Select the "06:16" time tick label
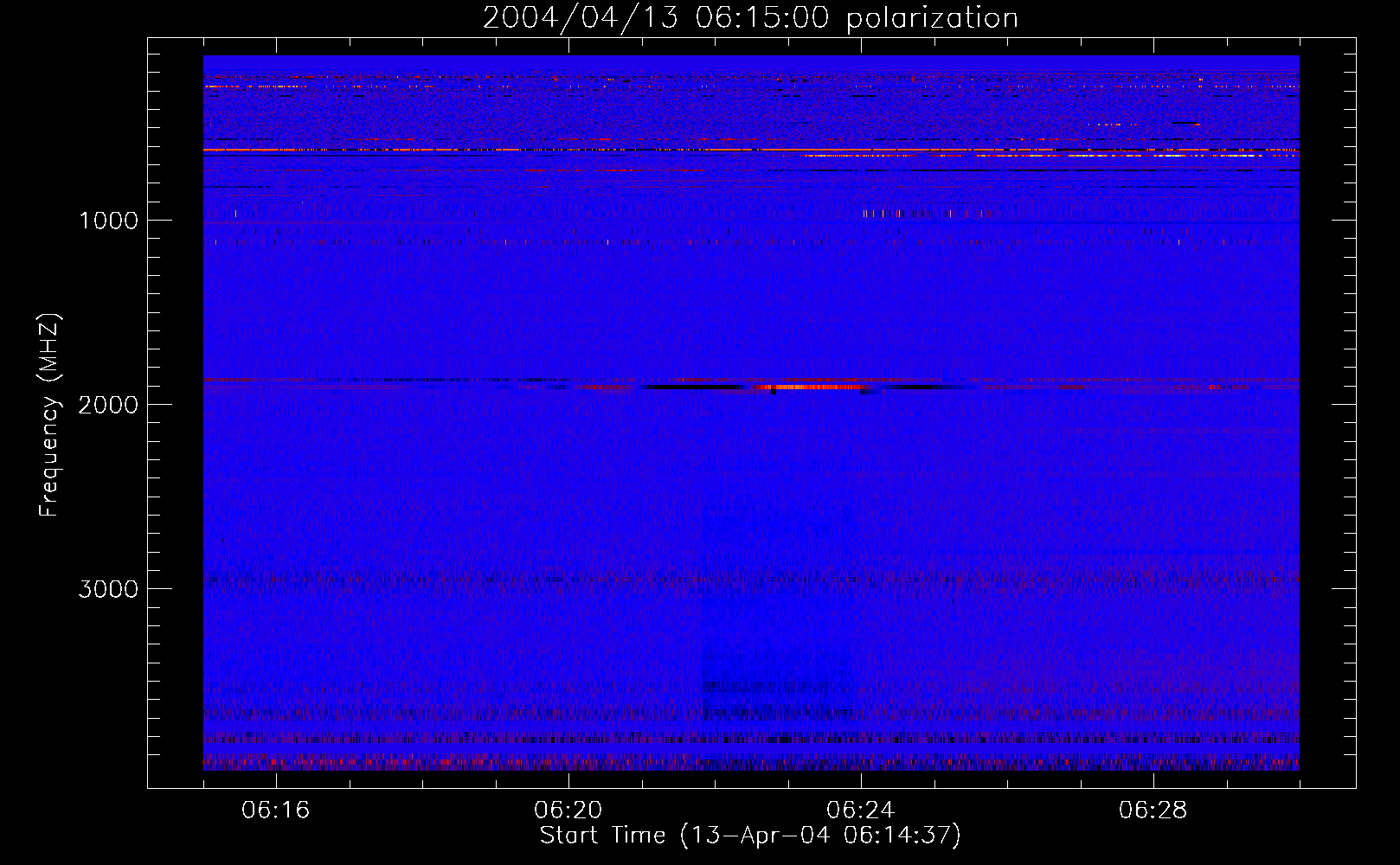Viewport: 1400px width, 865px height. pyautogui.click(x=276, y=811)
